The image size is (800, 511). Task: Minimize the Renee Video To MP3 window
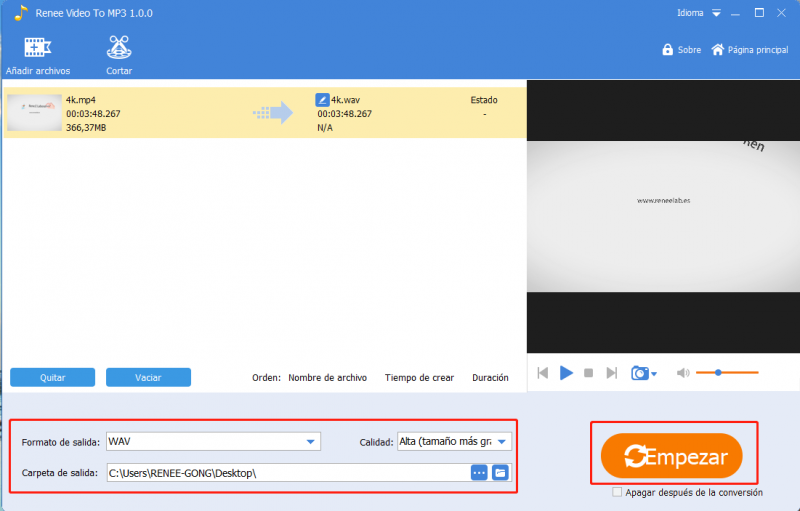pos(735,14)
